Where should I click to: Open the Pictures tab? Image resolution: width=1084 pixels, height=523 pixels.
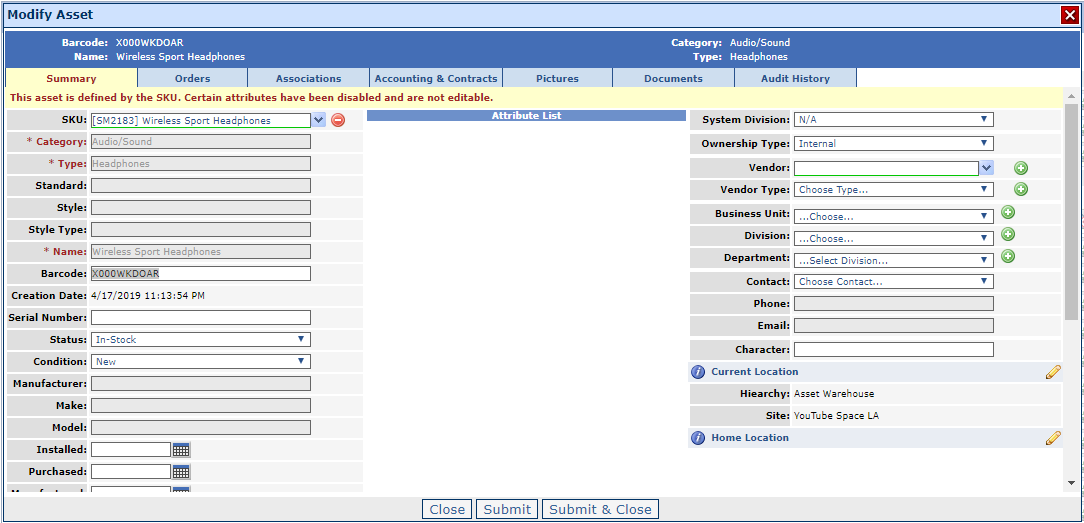point(557,78)
